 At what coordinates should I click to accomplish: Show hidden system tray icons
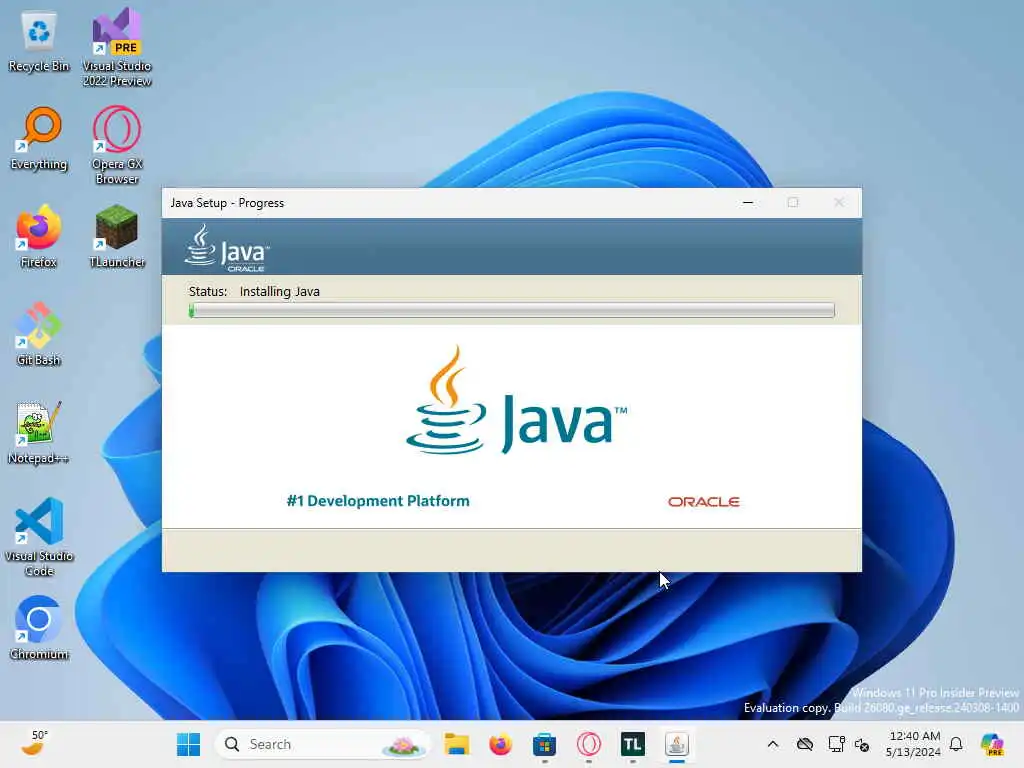pos(773,744)
